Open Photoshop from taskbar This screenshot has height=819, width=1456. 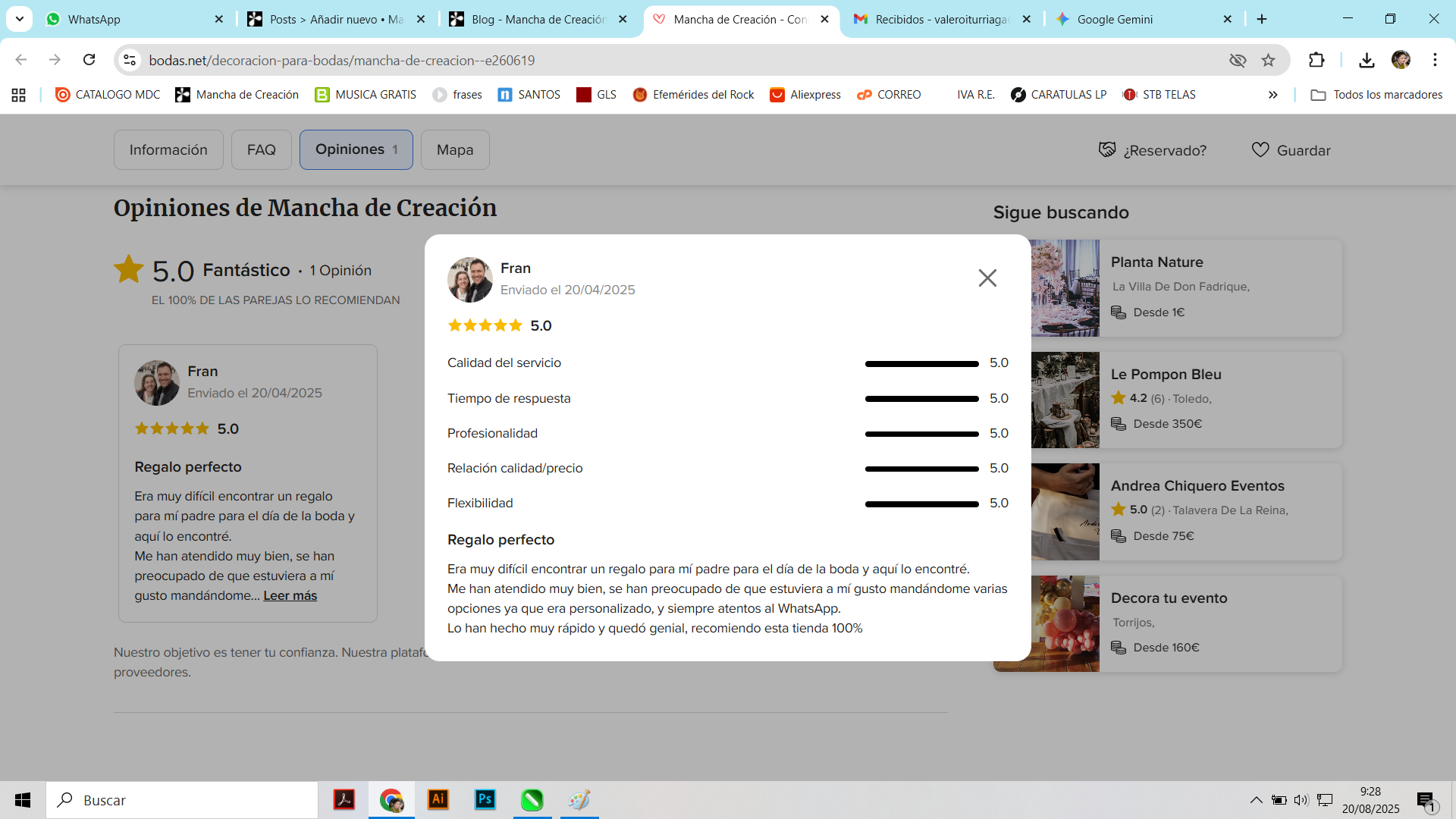click(485, 799)
